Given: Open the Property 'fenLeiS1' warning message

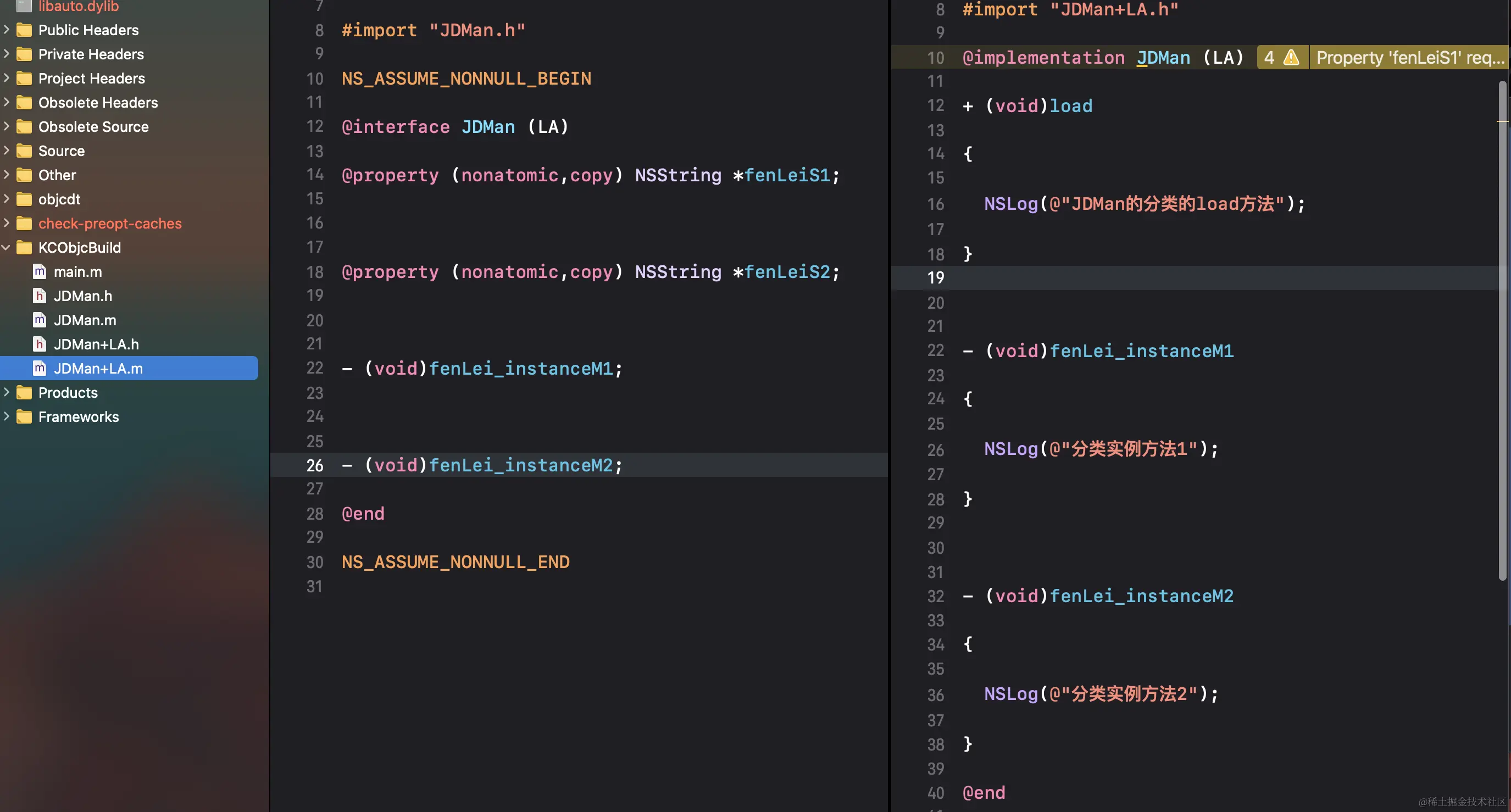Looking at the screenshot, I should coord(1409,58).
